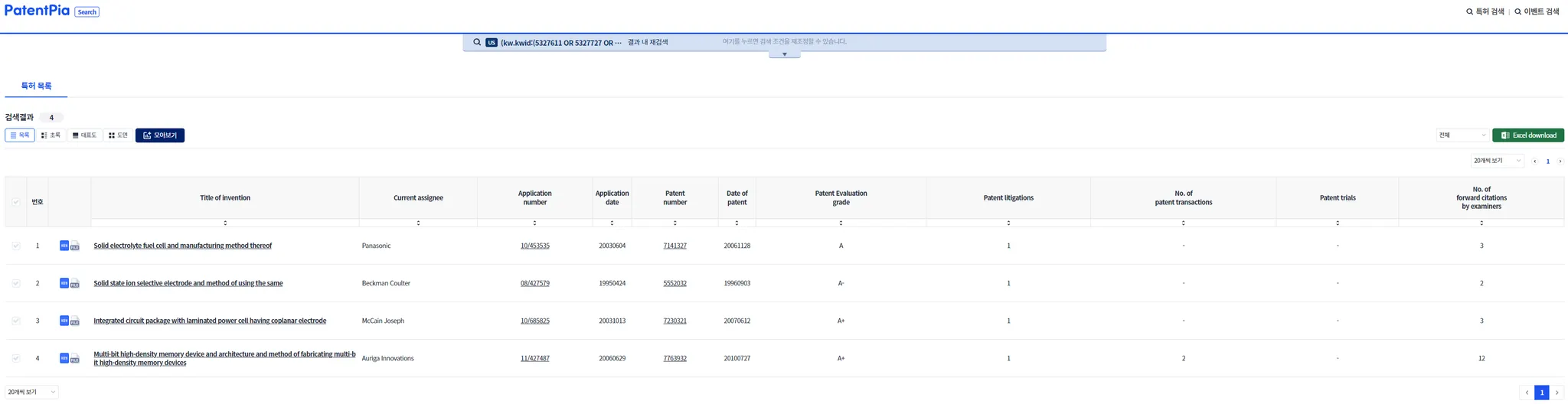Open bottom-left 20개씩 보기 page-size dropdown
This screenshot has height=404, width=1568.
pos(31,392)
